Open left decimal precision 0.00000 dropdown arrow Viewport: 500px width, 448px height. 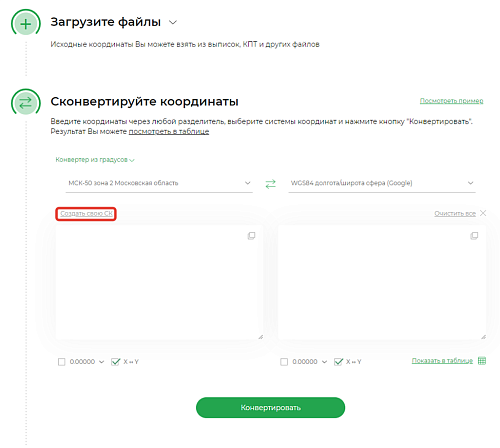102,362
